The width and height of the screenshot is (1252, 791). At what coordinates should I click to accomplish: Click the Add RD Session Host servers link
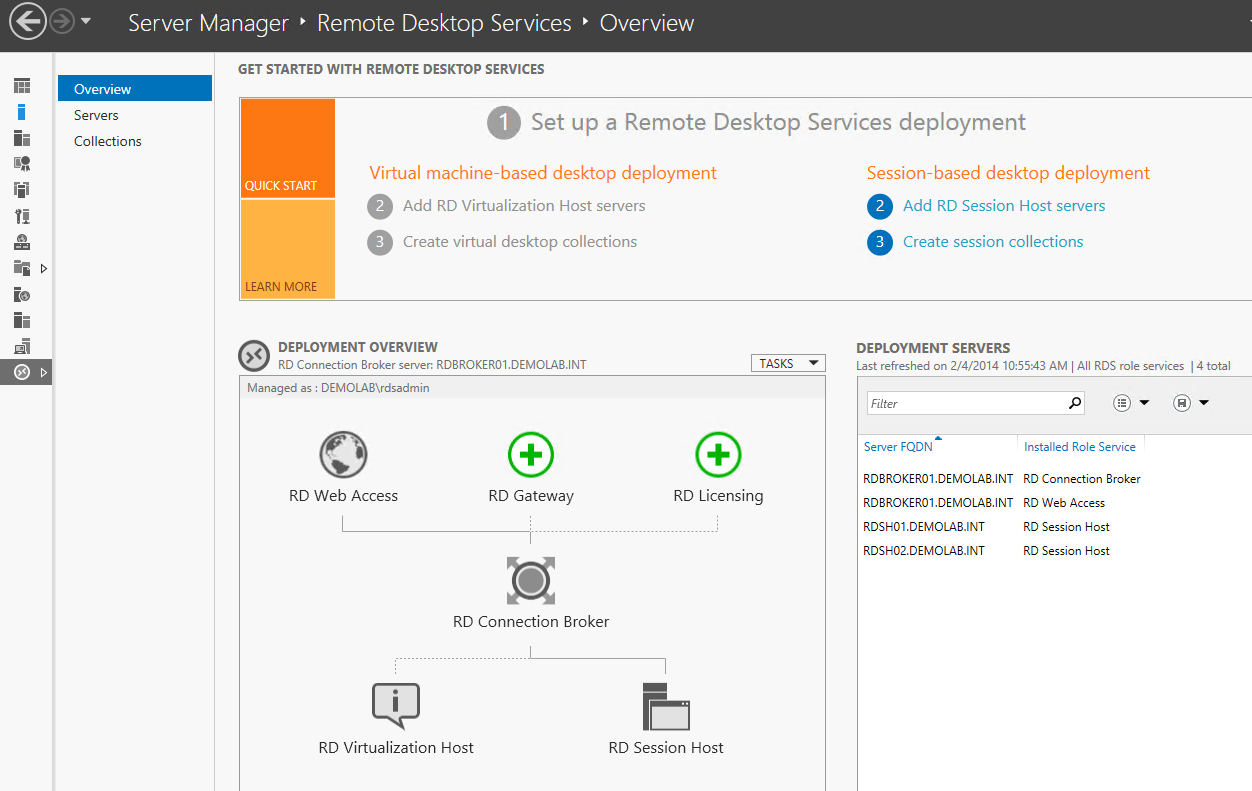tap(1004, 206)
